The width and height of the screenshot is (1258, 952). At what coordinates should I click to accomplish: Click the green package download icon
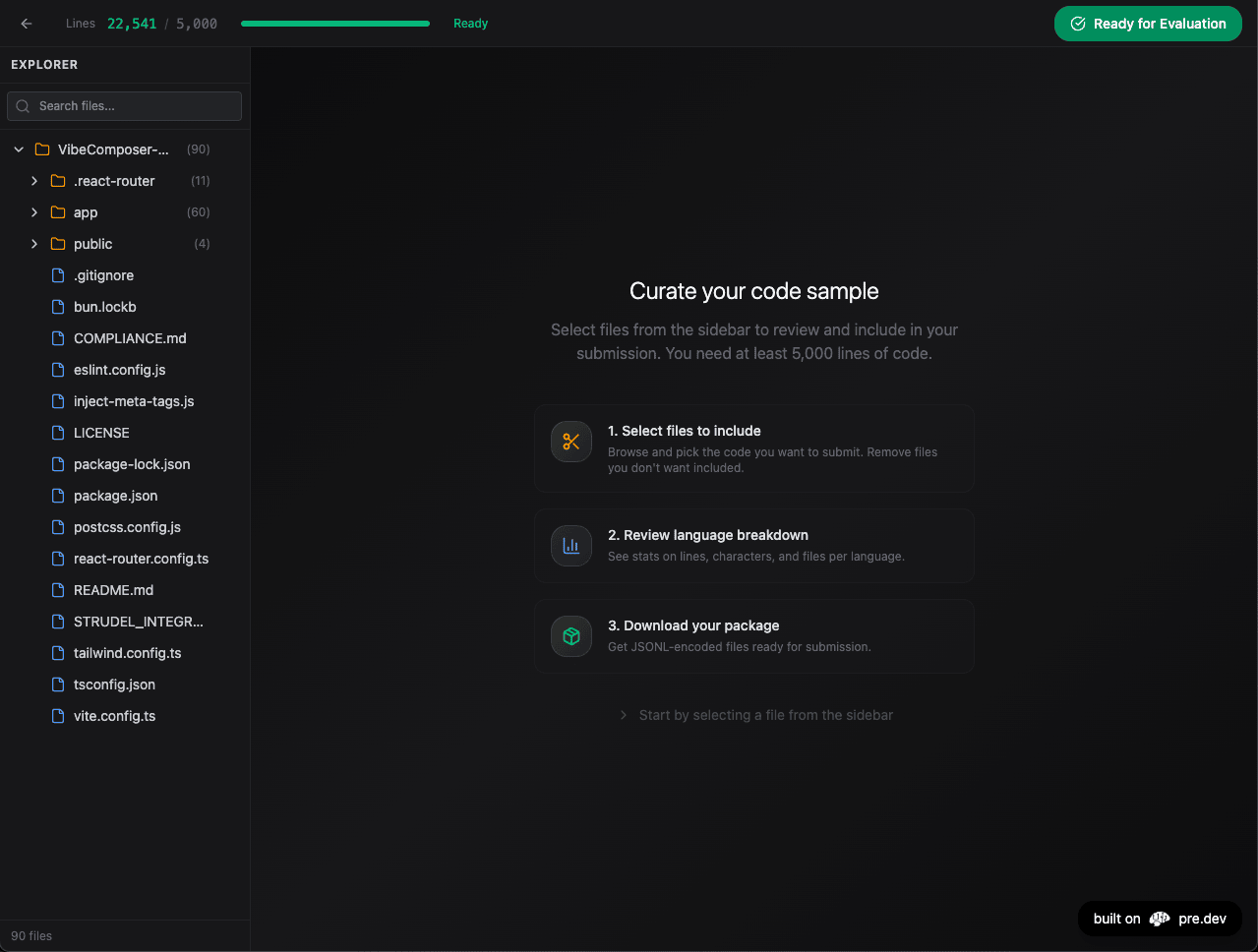[x=571, y=636]
